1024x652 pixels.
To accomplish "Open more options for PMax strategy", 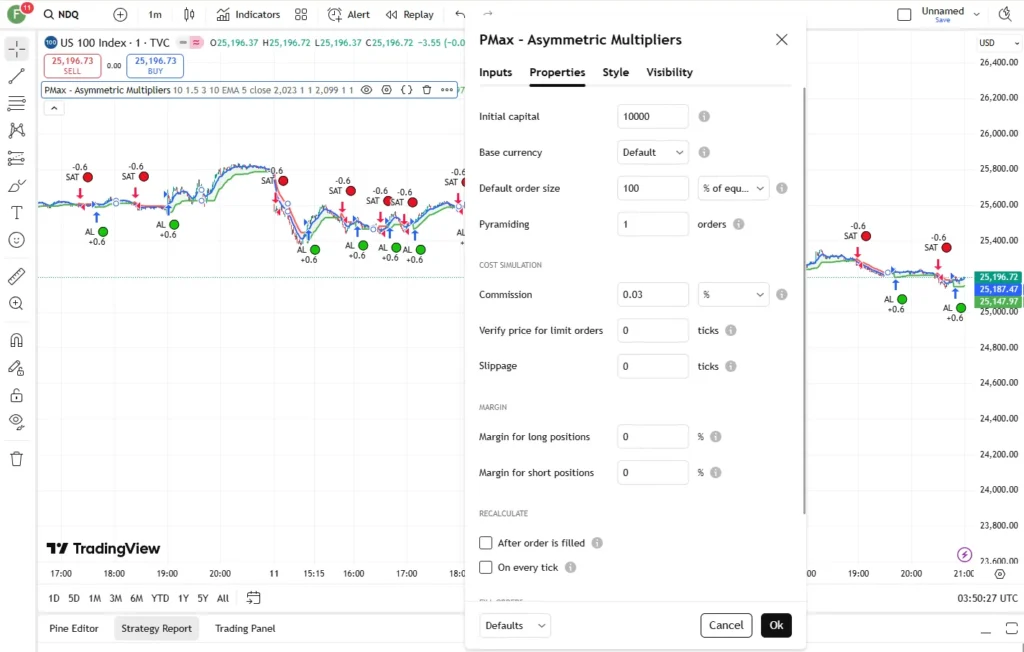I will [x=447, y=90].
